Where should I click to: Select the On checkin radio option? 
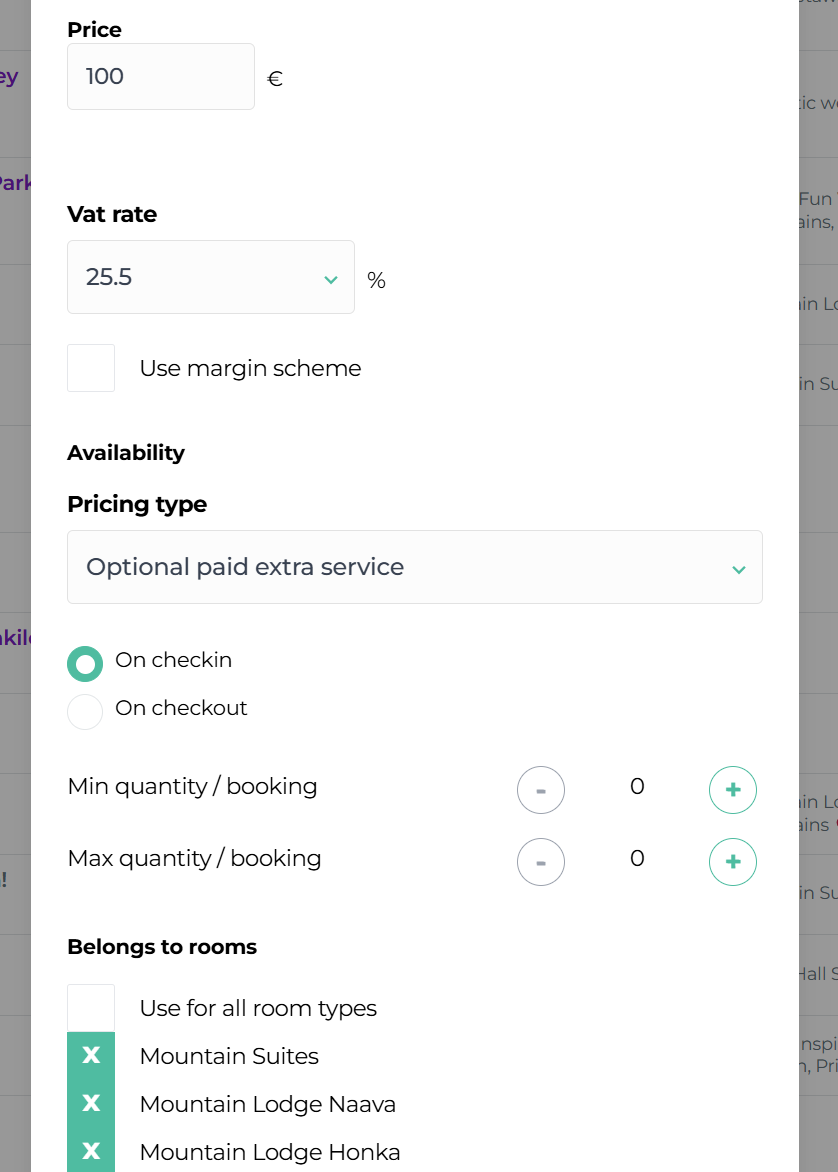(85, 664)
